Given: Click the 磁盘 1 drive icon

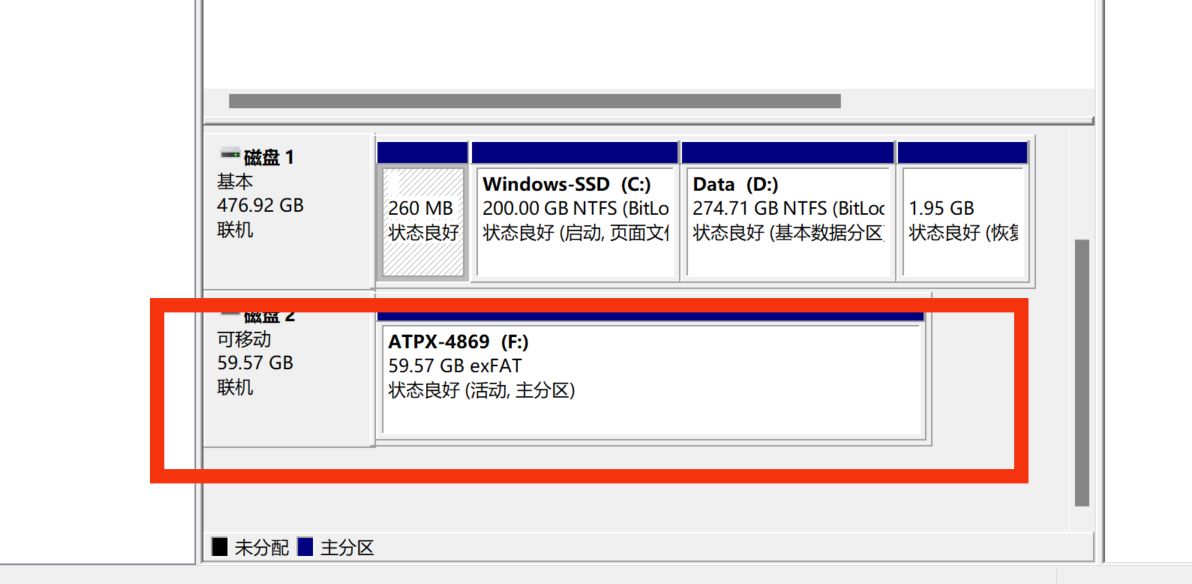Looking at the screenshot, I should point(230,154).
